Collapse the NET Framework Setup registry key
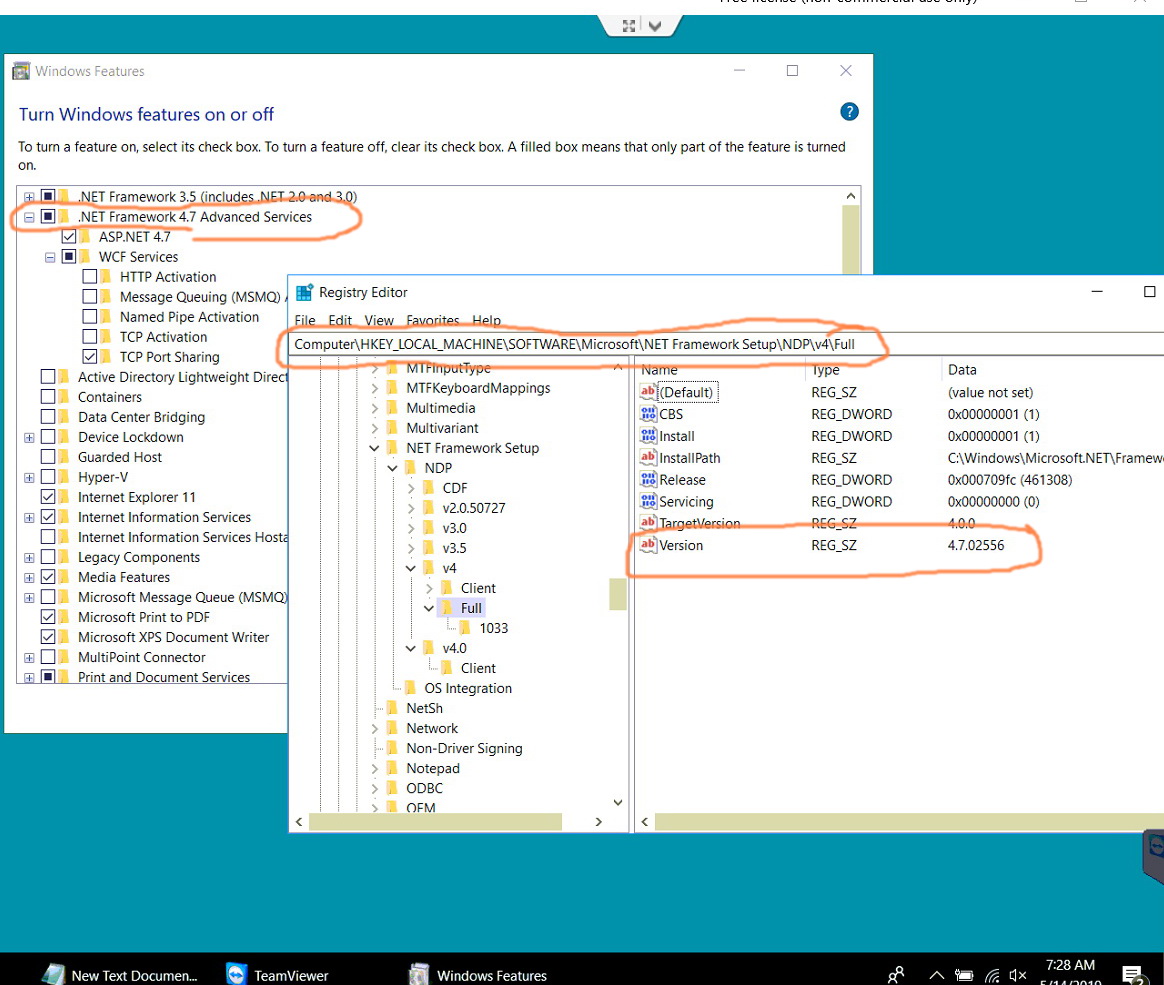 pos(374,448)
